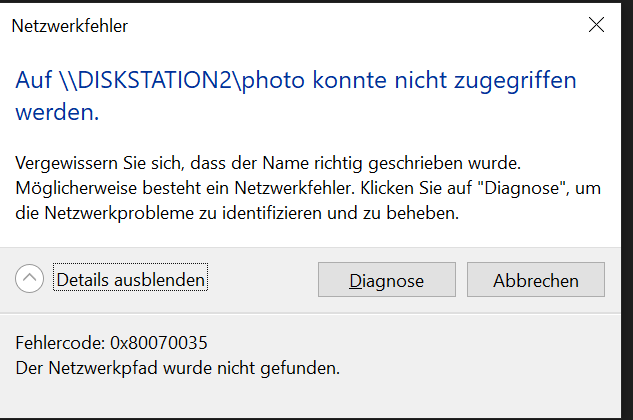Click the error code 0x80070035 value

[x=159, y=343]
